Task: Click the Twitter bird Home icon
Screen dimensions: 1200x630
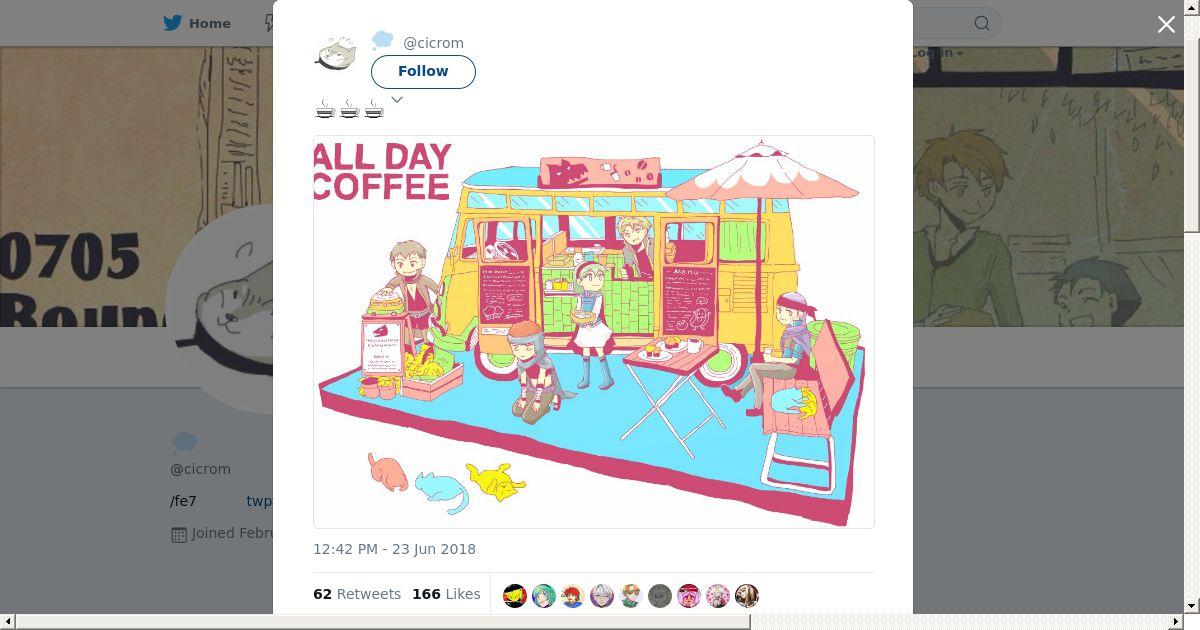Action: [x=173, y=23]
